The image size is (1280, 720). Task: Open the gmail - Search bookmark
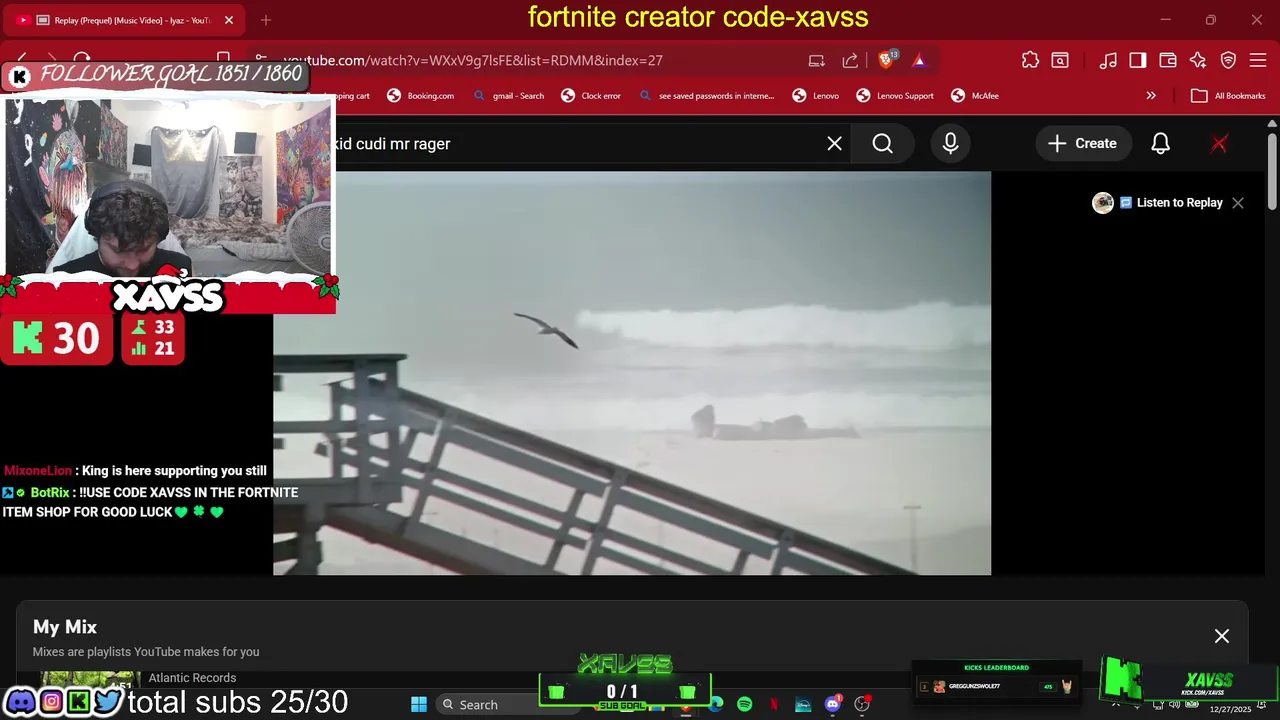508,96
